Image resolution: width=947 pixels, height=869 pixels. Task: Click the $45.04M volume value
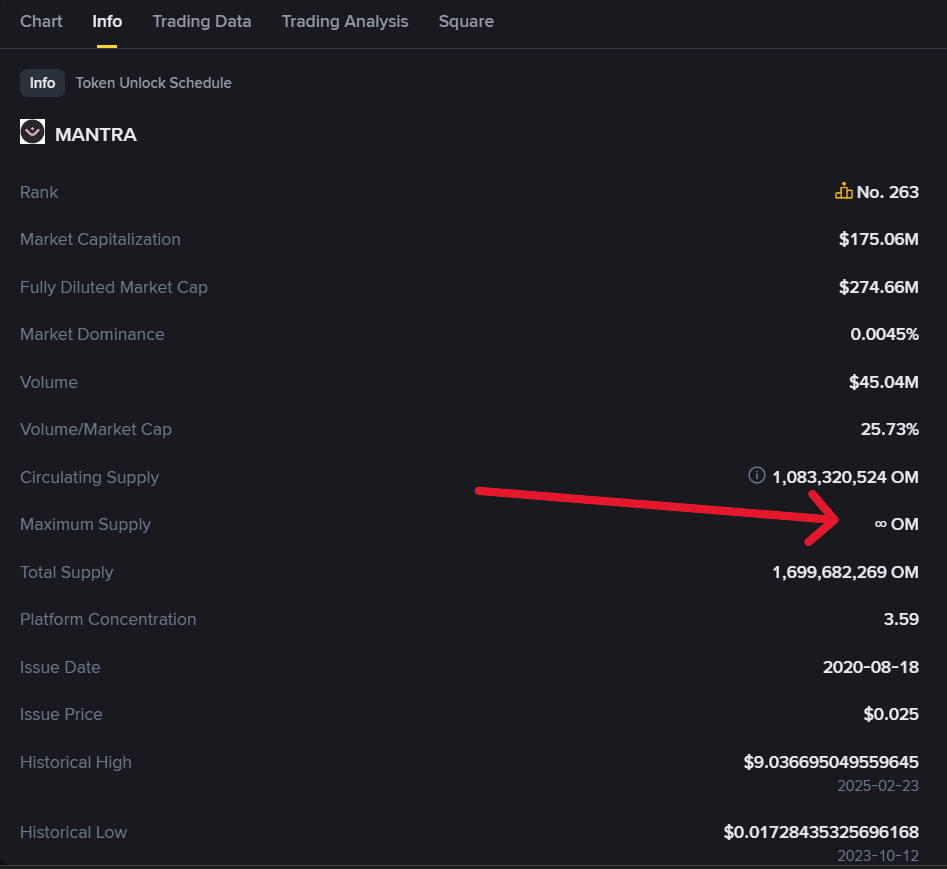[x=883, y=382]
